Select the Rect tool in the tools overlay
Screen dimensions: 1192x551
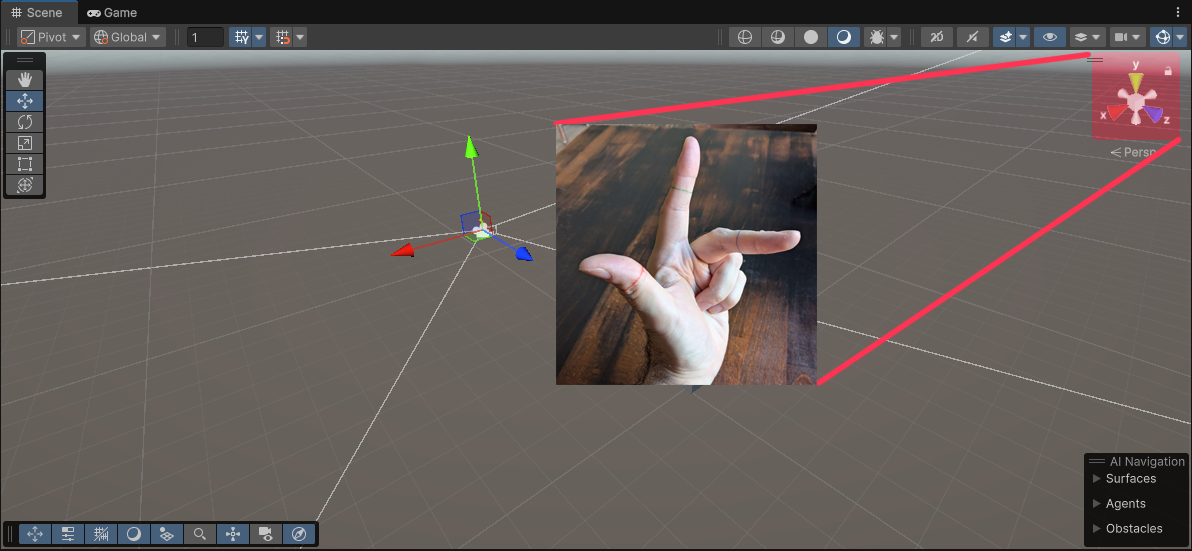click(25, 164)
